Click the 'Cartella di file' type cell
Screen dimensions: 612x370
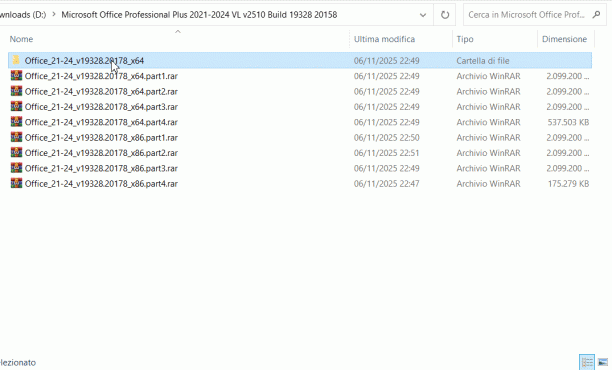click(x=483, y=60)
